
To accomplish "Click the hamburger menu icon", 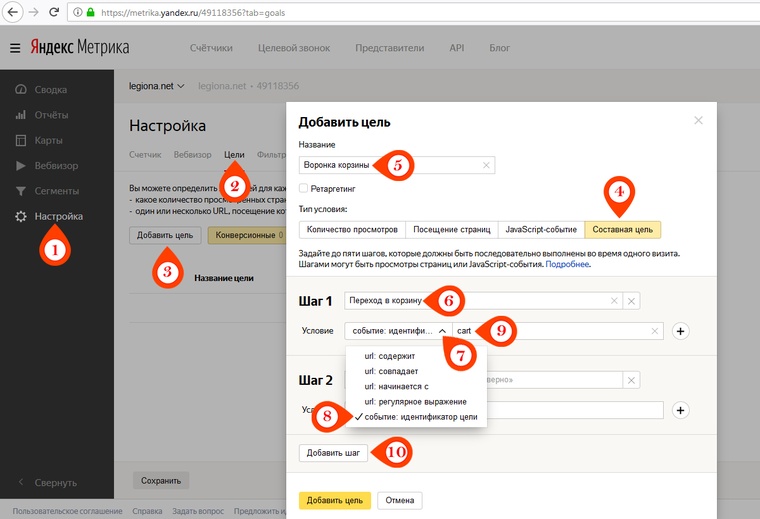I will (x=15, y=48).
